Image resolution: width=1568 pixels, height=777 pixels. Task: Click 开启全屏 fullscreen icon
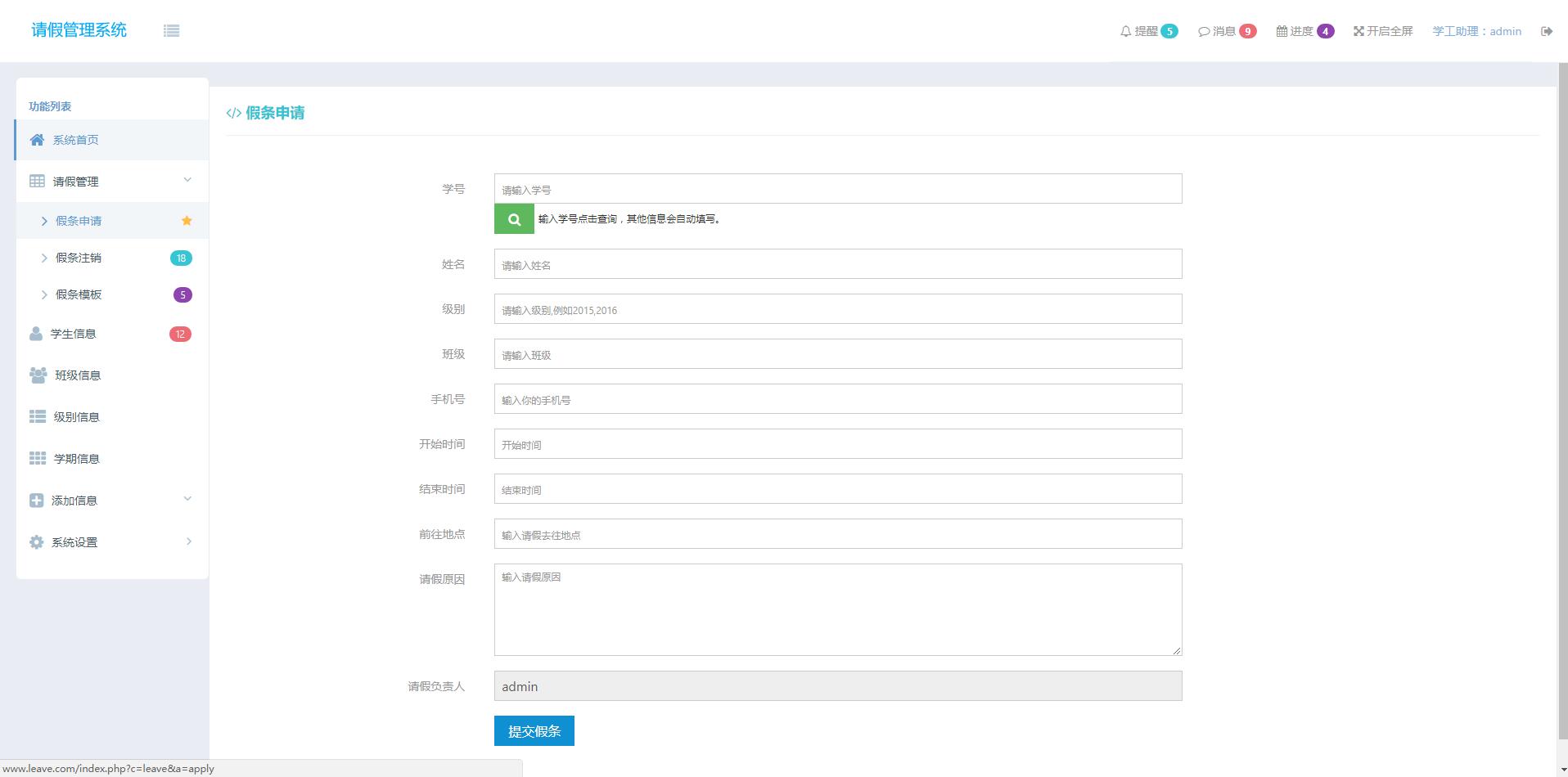pyautogui.click(x=1358, y=31)
